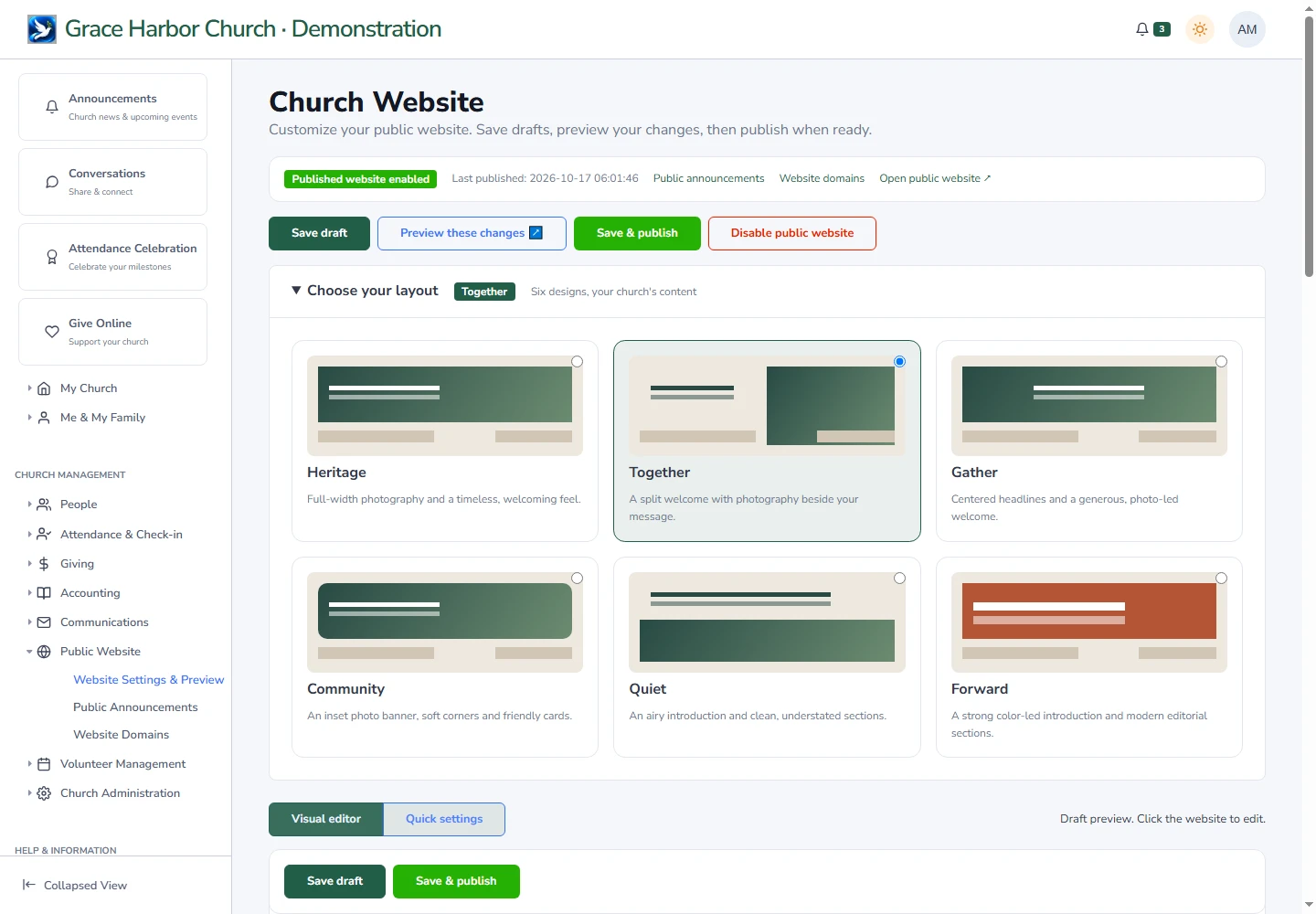Select the Heritage layout radio button
This screenshot has height=914, width=1316.
click(x=577, y=362)
